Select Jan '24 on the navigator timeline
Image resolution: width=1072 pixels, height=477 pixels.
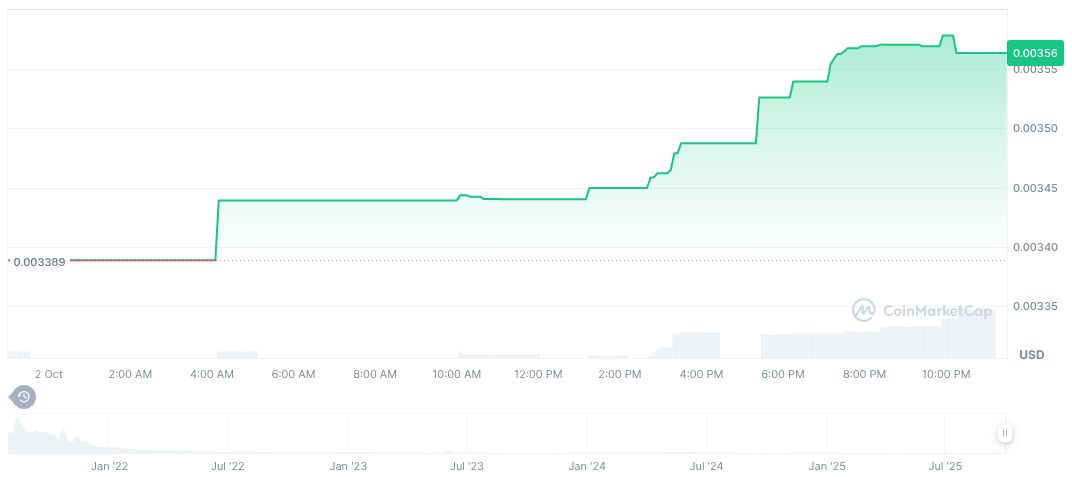(587, 466)
